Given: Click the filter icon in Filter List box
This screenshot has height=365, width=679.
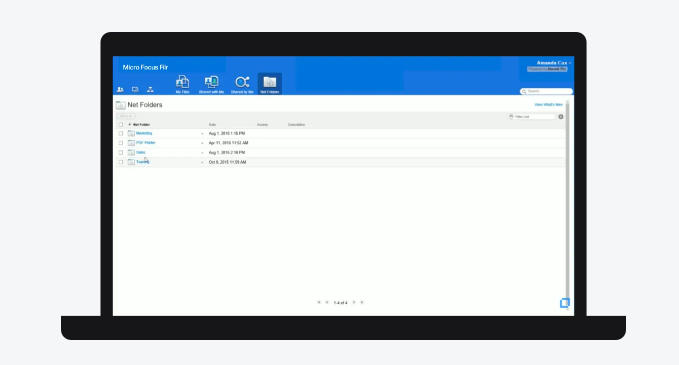Looking at the screenshot, I should 511,116.
